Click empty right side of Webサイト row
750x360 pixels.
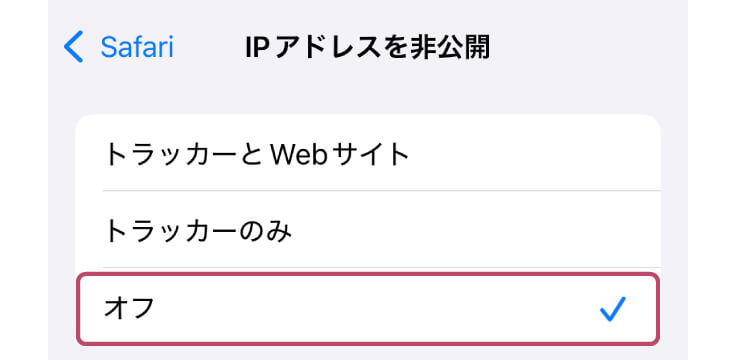[536, 153]
